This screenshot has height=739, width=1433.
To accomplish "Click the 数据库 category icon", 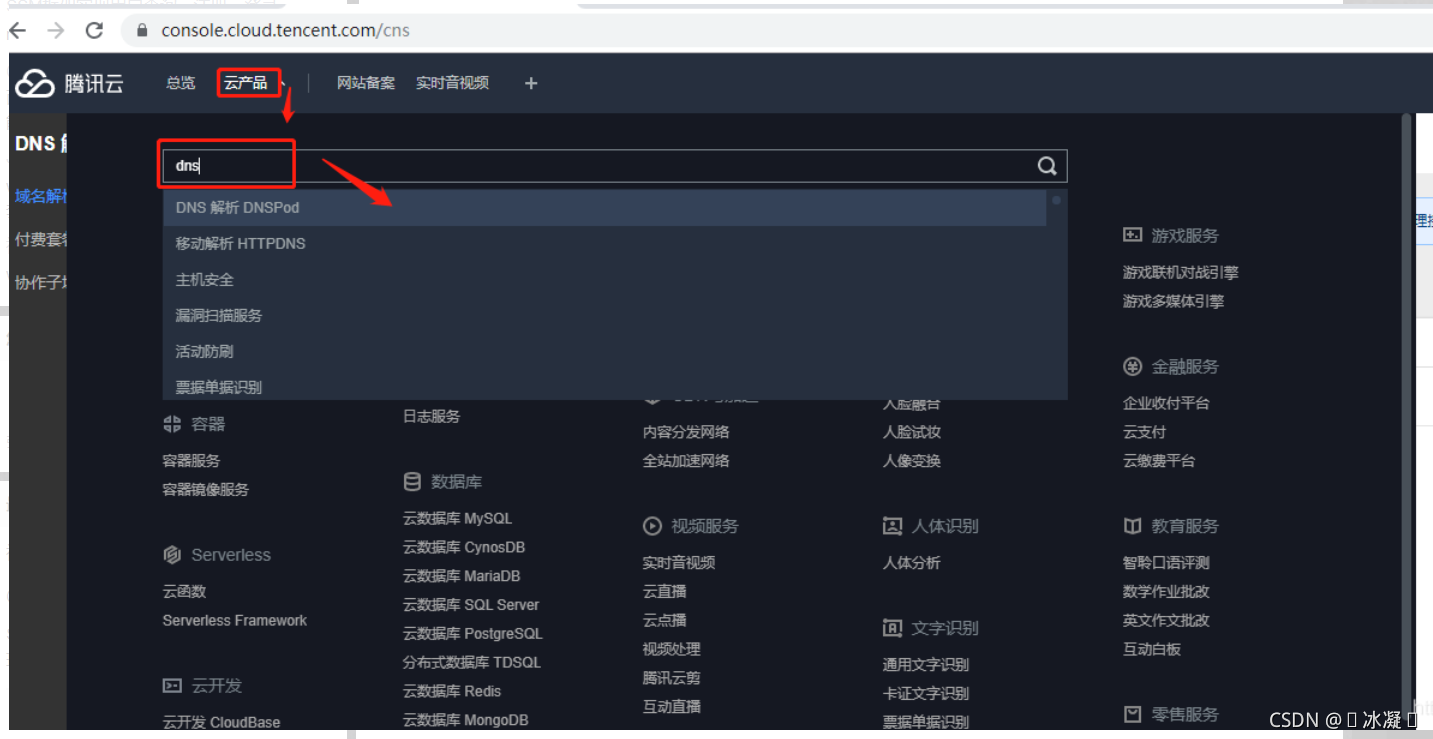I will [412, 482].
